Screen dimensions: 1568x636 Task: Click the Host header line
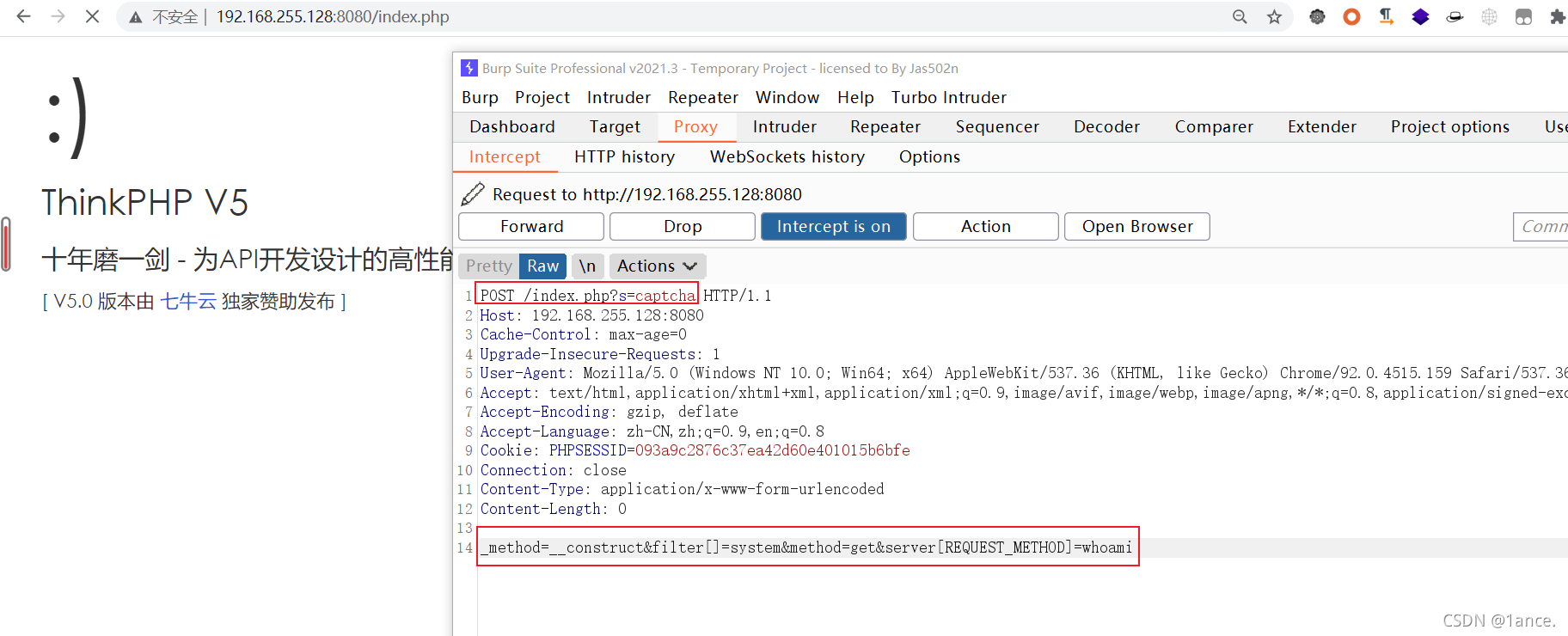point(591,315)
